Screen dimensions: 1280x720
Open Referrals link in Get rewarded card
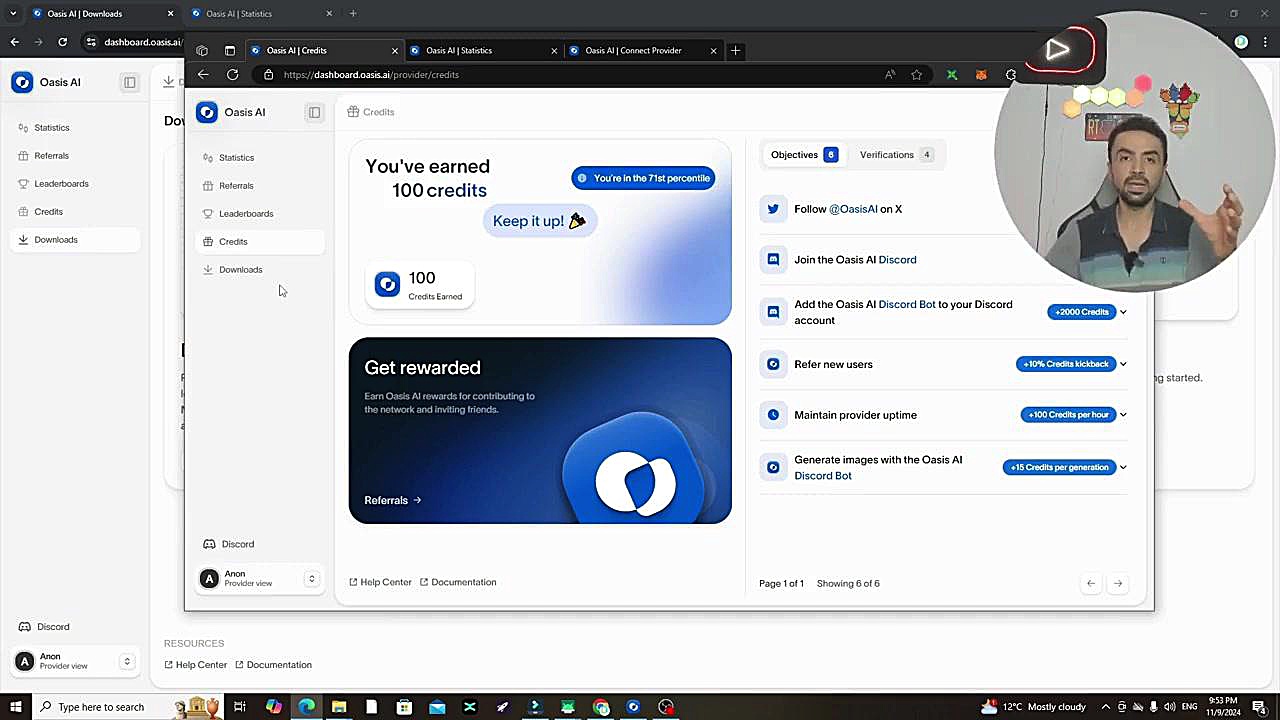[x=392, y=500]
